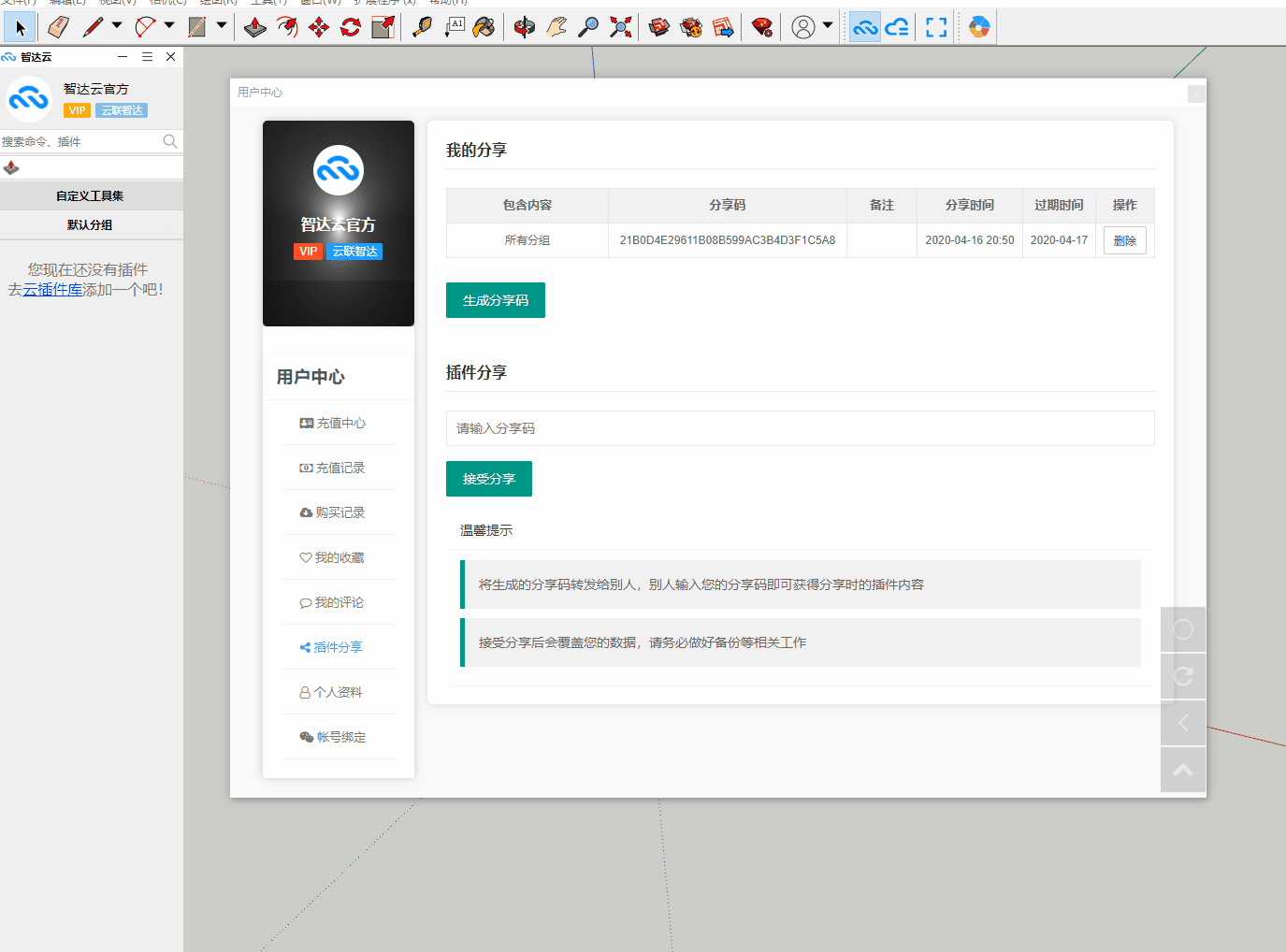Image resolution: width=1286 pixels, height=952 pixels.
Task: Open 帐号绑定 in user center menu
Action: [x=332, y=737]
